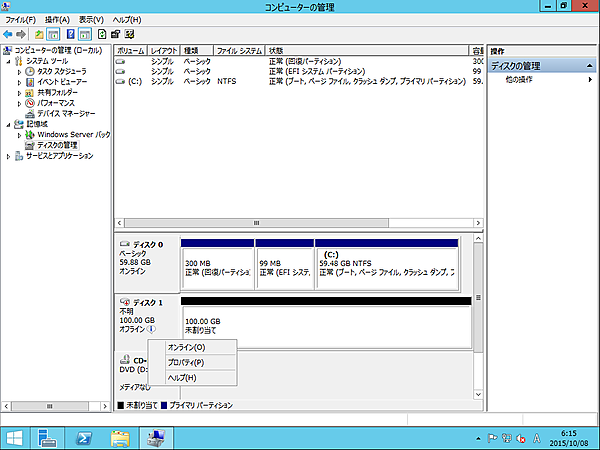This screenshot has height=450, width=600.
Task: Expand the タスク スケジューラ tree node
Action: [19, 72]
